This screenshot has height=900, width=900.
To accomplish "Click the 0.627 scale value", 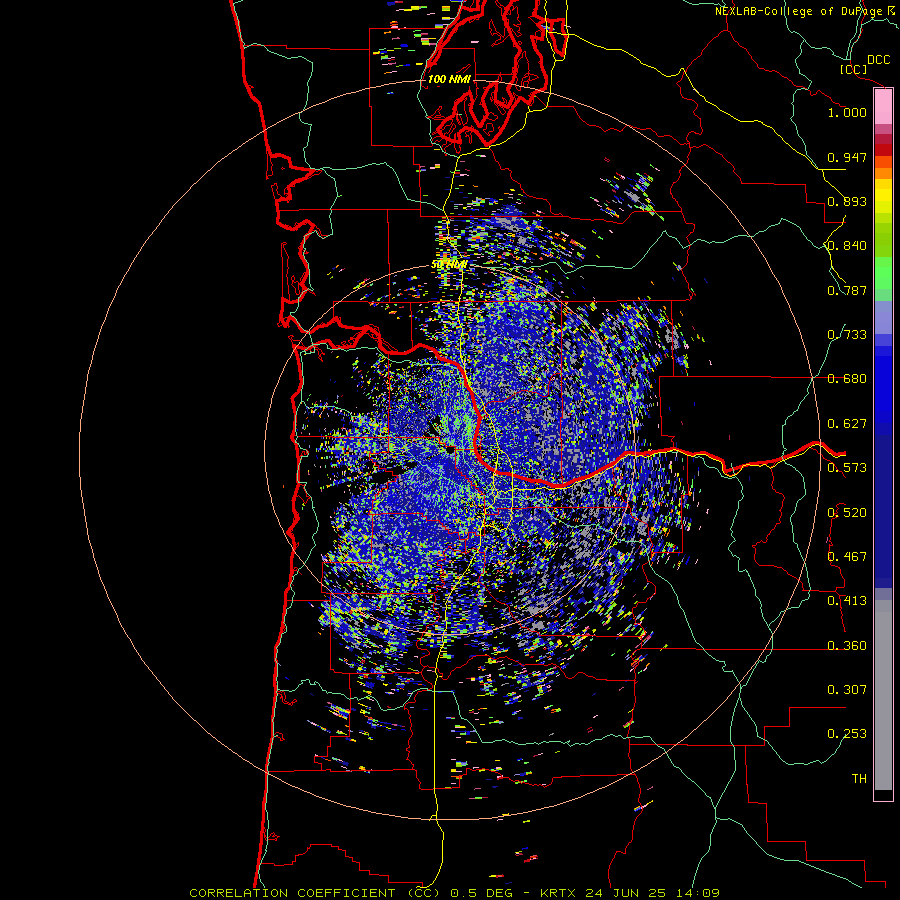I will (847, 424).
